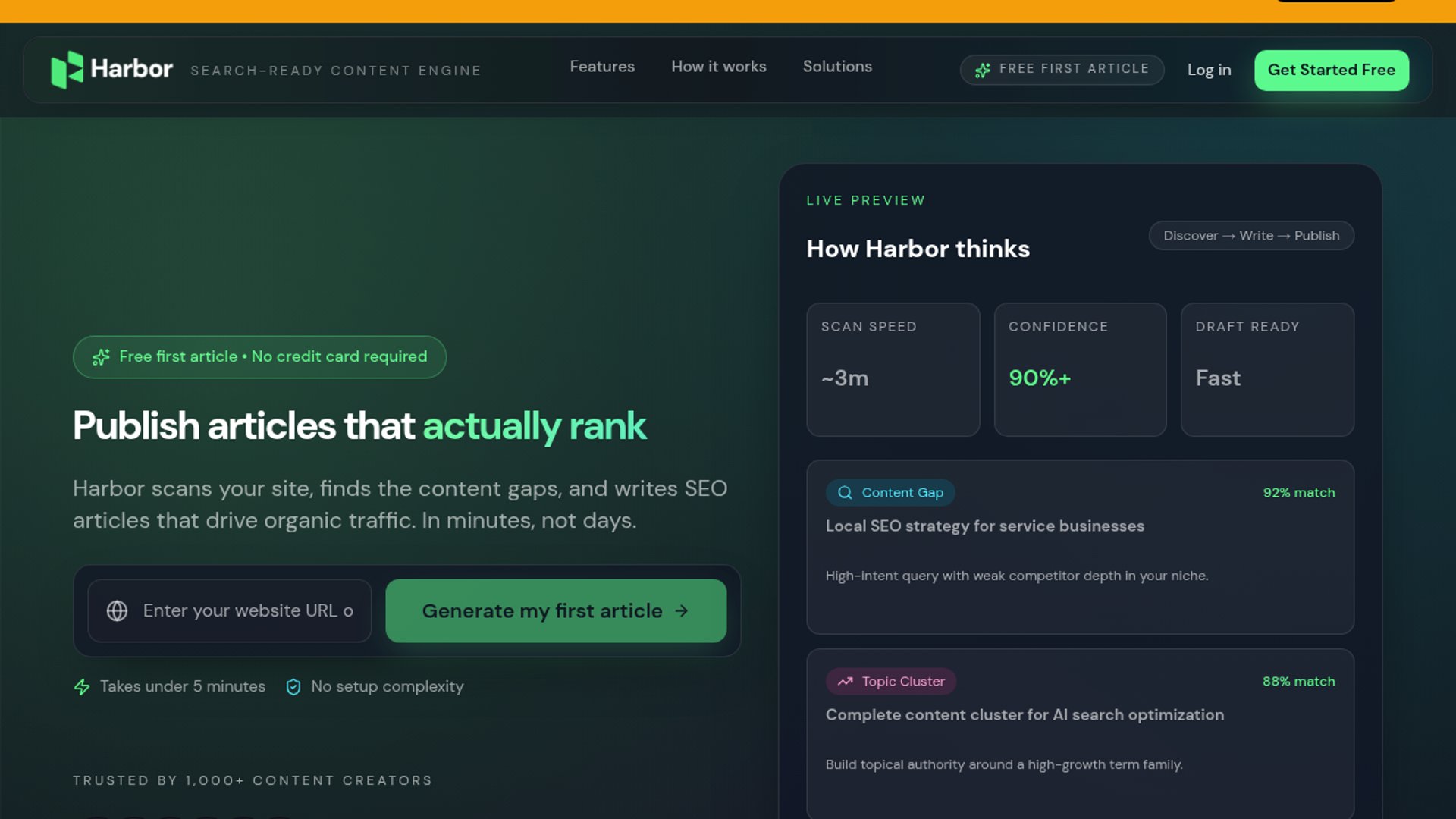Screen dimensions: 1456x819
Task: Click the lightning bolt icon near Takes under 5 minutes
Action: pos(82,687)
